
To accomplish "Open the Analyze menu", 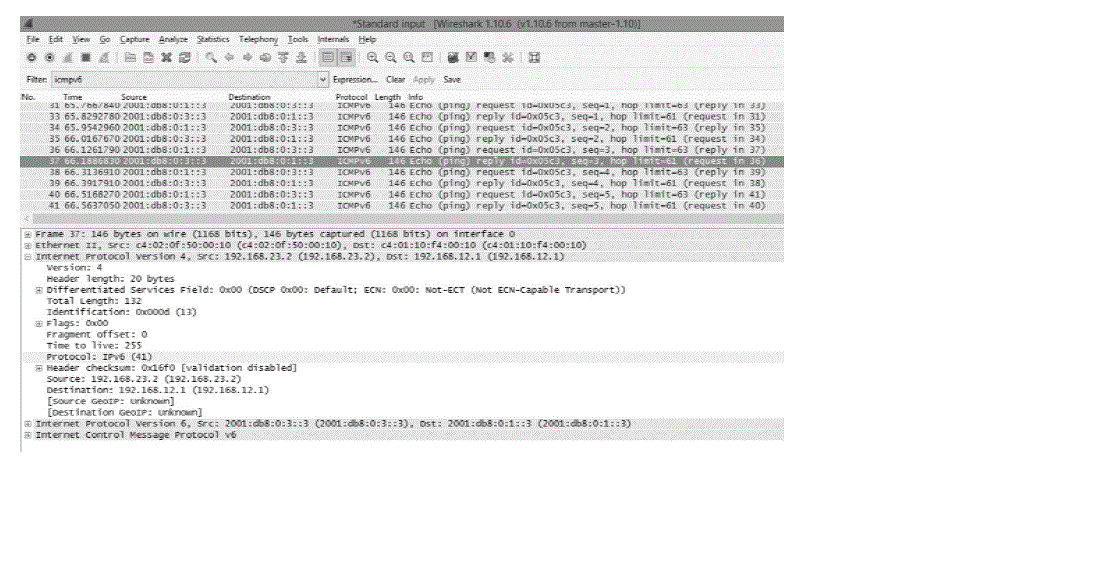I will [x=172, y=39].
